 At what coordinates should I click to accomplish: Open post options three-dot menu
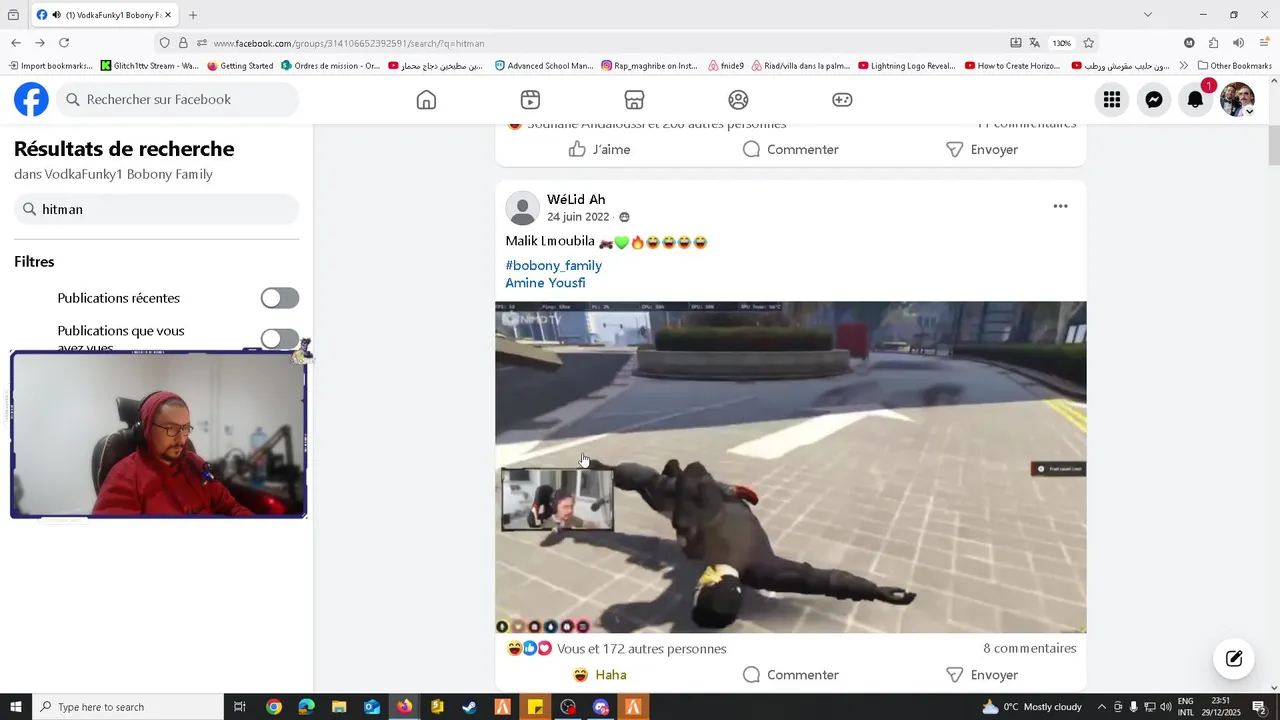coord(1060,206)
